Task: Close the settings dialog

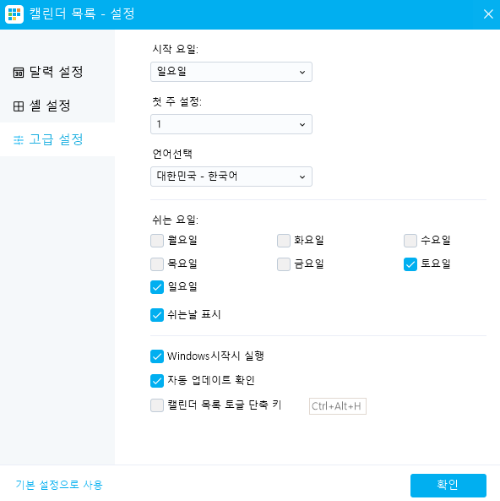Action: point(488,14)
